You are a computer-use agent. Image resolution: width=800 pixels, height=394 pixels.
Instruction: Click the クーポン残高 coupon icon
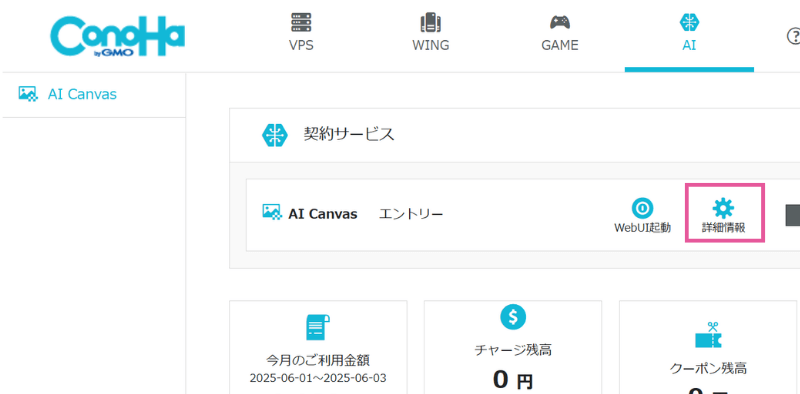click(708, 335)
